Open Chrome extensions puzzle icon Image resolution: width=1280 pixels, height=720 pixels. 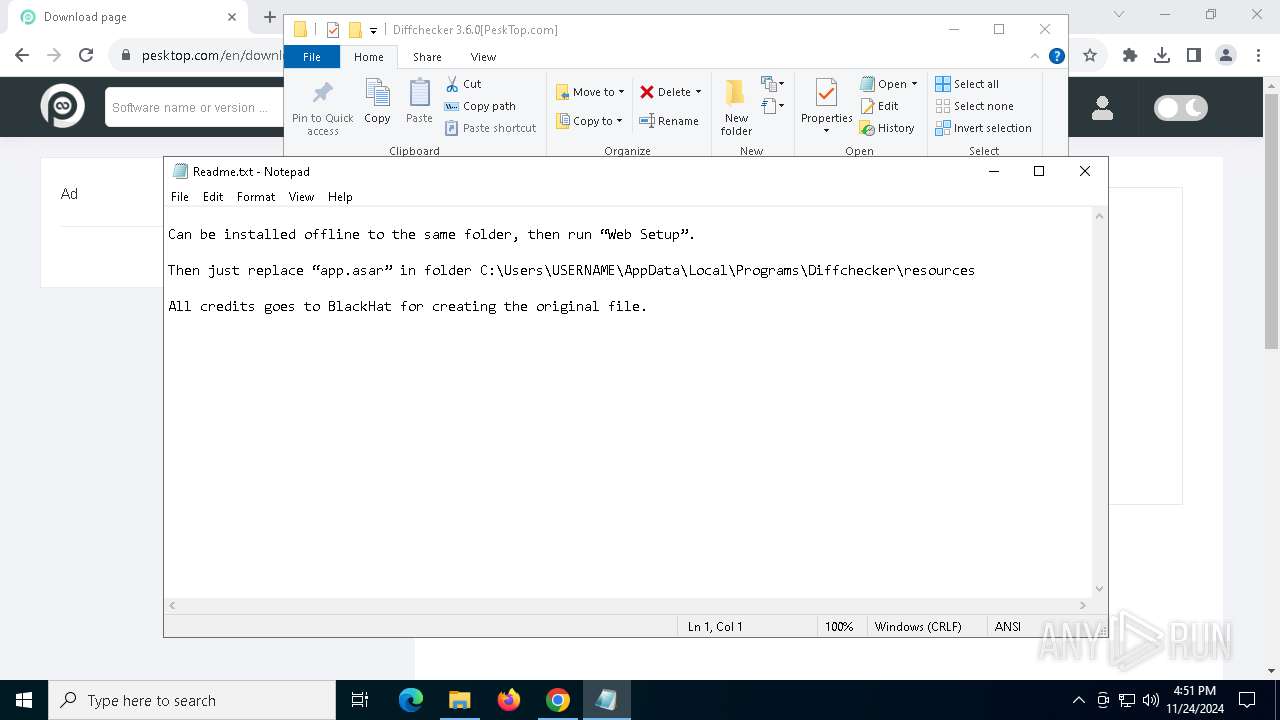1130,55
